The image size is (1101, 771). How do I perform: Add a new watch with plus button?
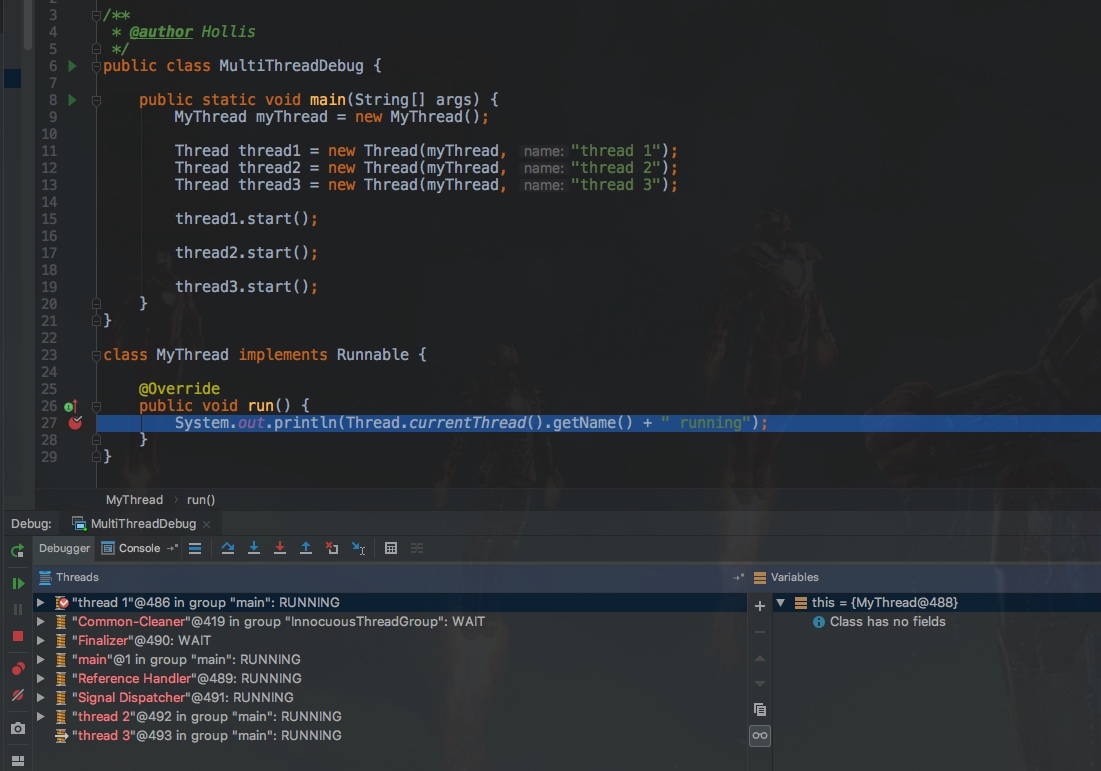760,606
